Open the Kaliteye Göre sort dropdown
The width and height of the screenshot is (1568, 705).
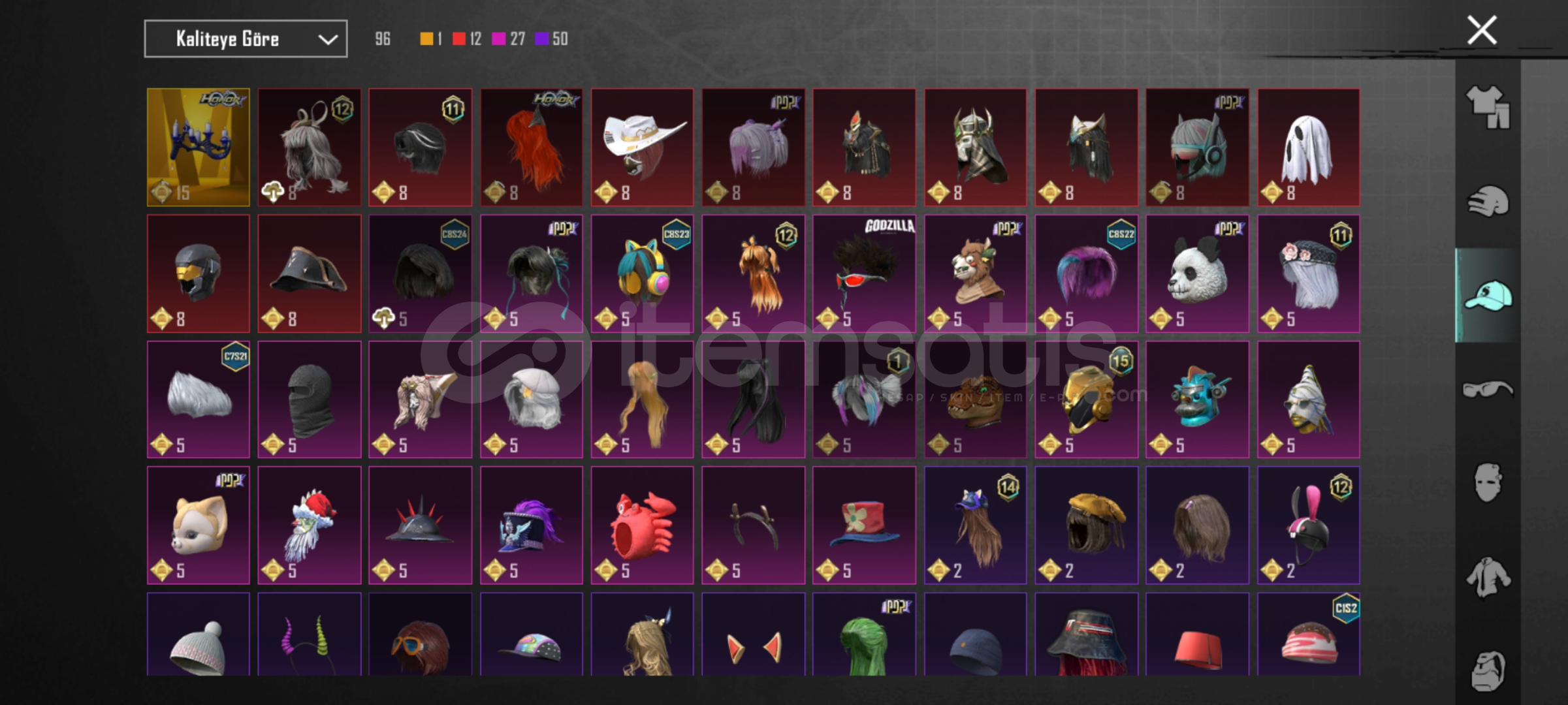(246, 39)
